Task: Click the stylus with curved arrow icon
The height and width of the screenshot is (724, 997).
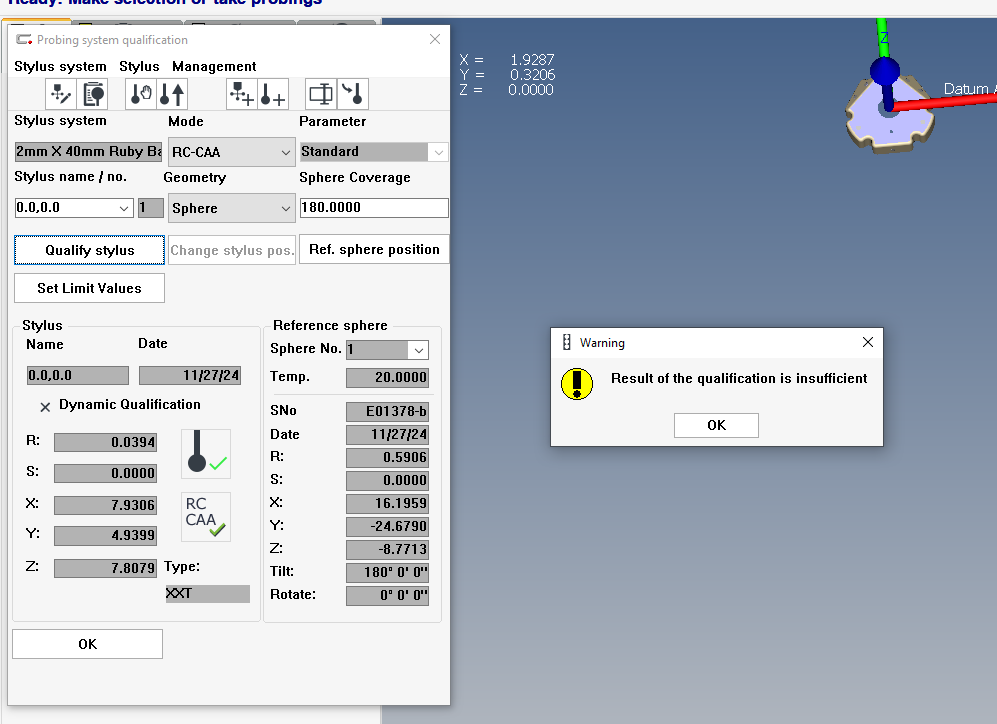Action: 353,94
